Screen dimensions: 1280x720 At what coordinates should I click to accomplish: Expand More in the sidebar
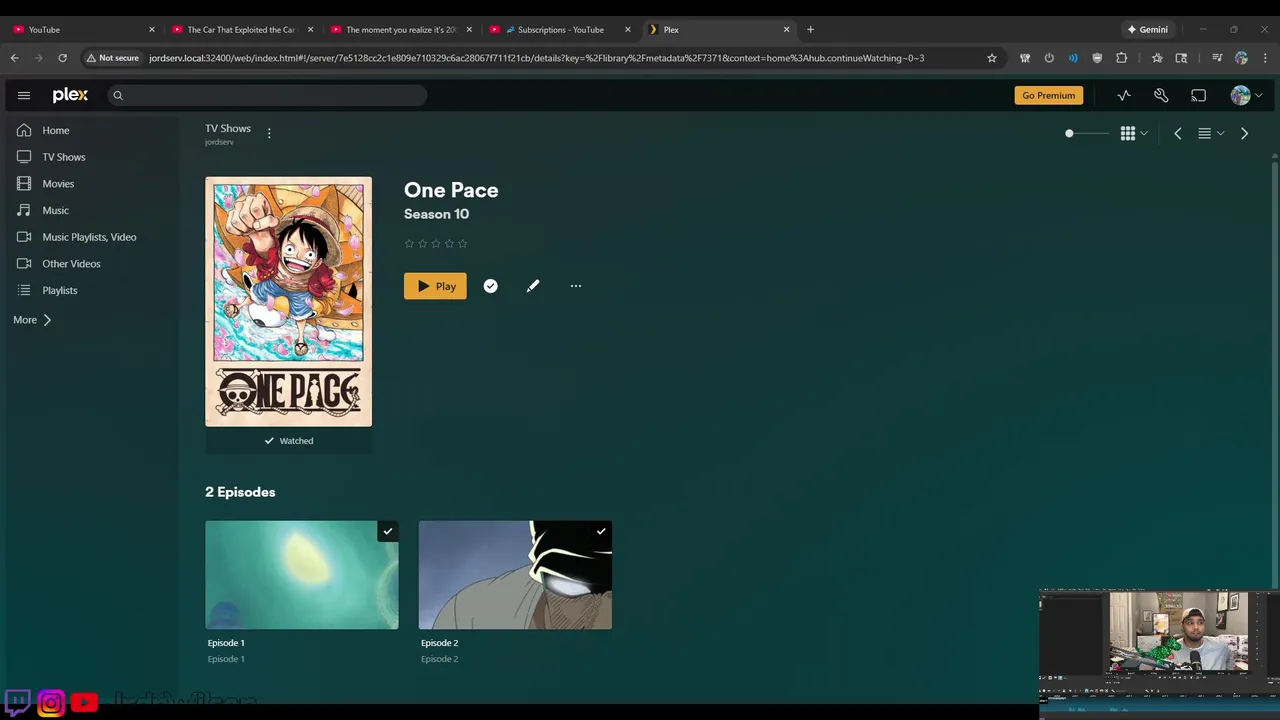[x=32, y=320]
